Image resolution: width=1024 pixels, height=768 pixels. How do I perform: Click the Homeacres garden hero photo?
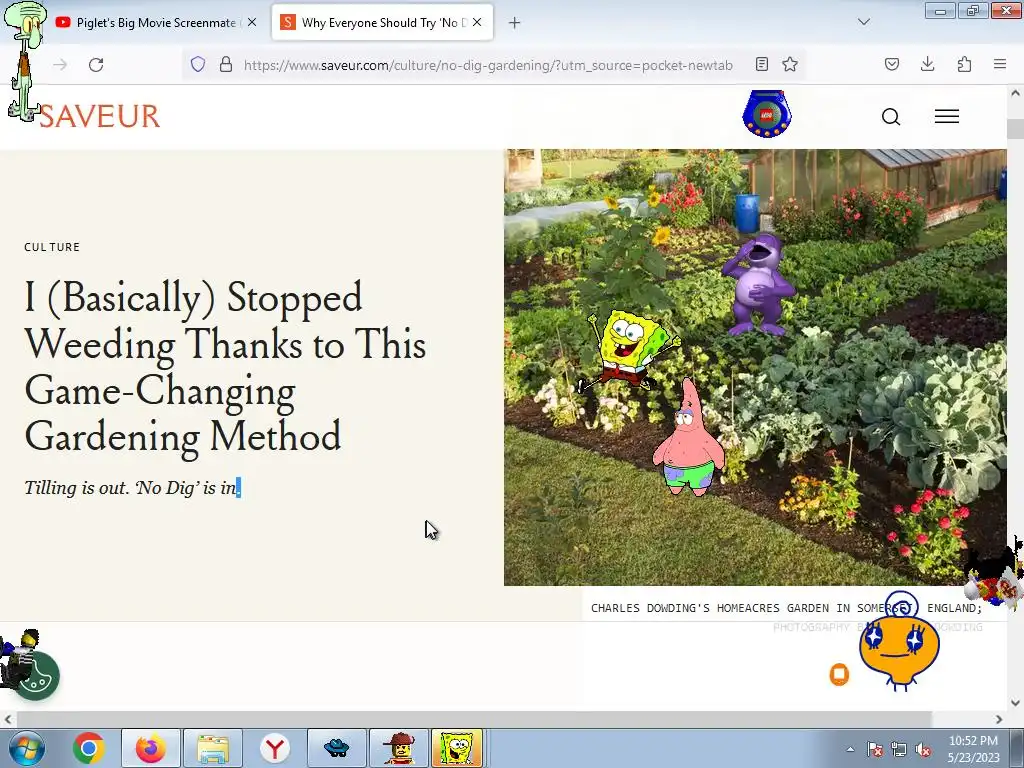pos(755,367)
